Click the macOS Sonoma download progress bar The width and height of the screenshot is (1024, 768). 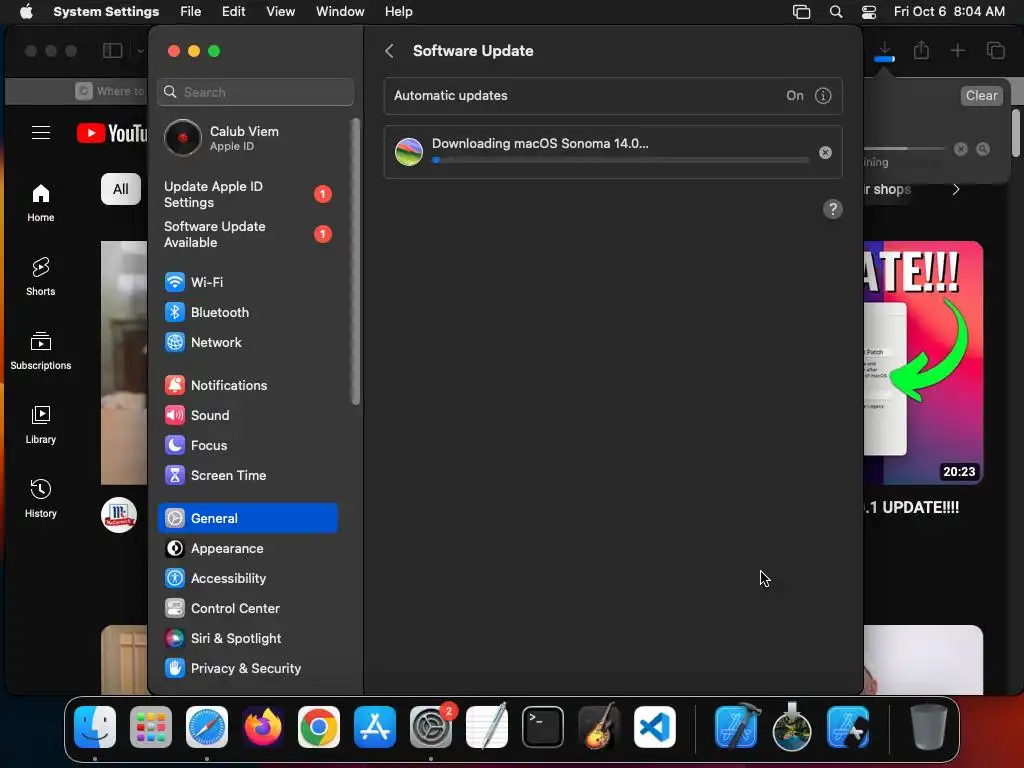(x=620, y=160)
